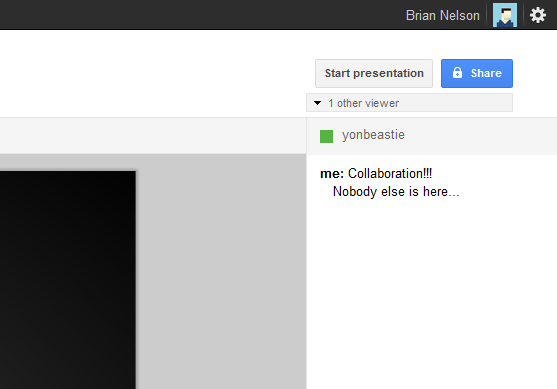Open sharing settings with Share button
This screenshot has height=389, width=557.
pos(477,73)
